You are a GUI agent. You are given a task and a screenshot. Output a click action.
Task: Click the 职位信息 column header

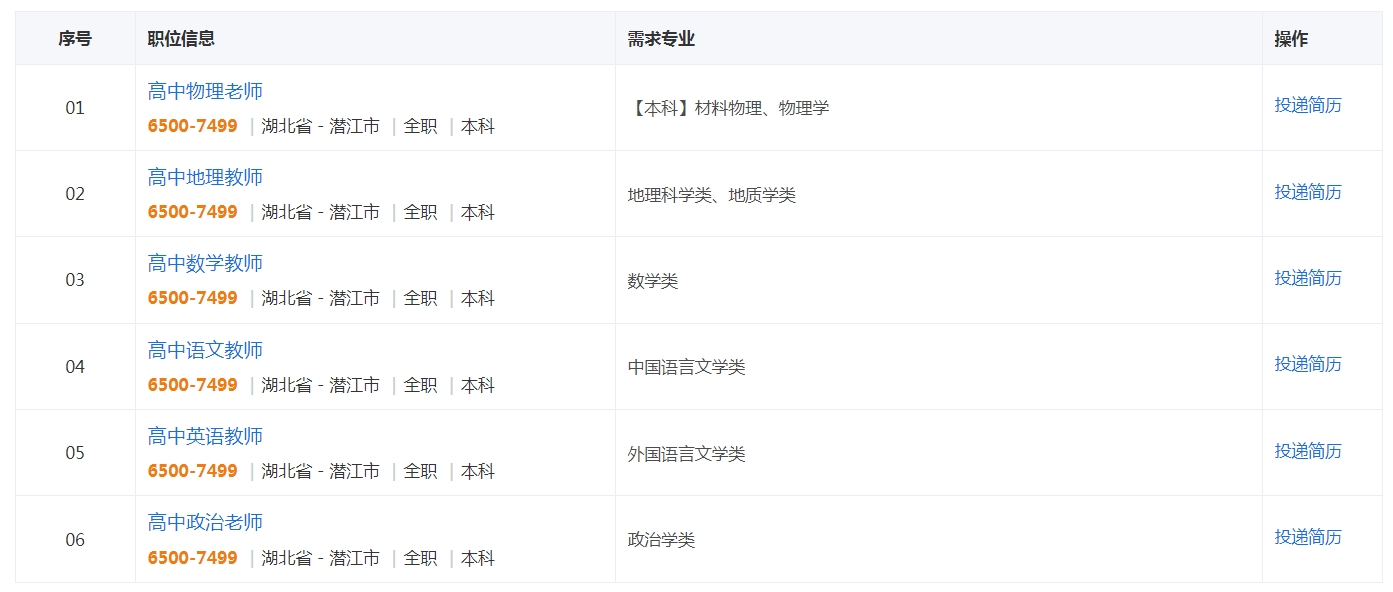[181, 38]
